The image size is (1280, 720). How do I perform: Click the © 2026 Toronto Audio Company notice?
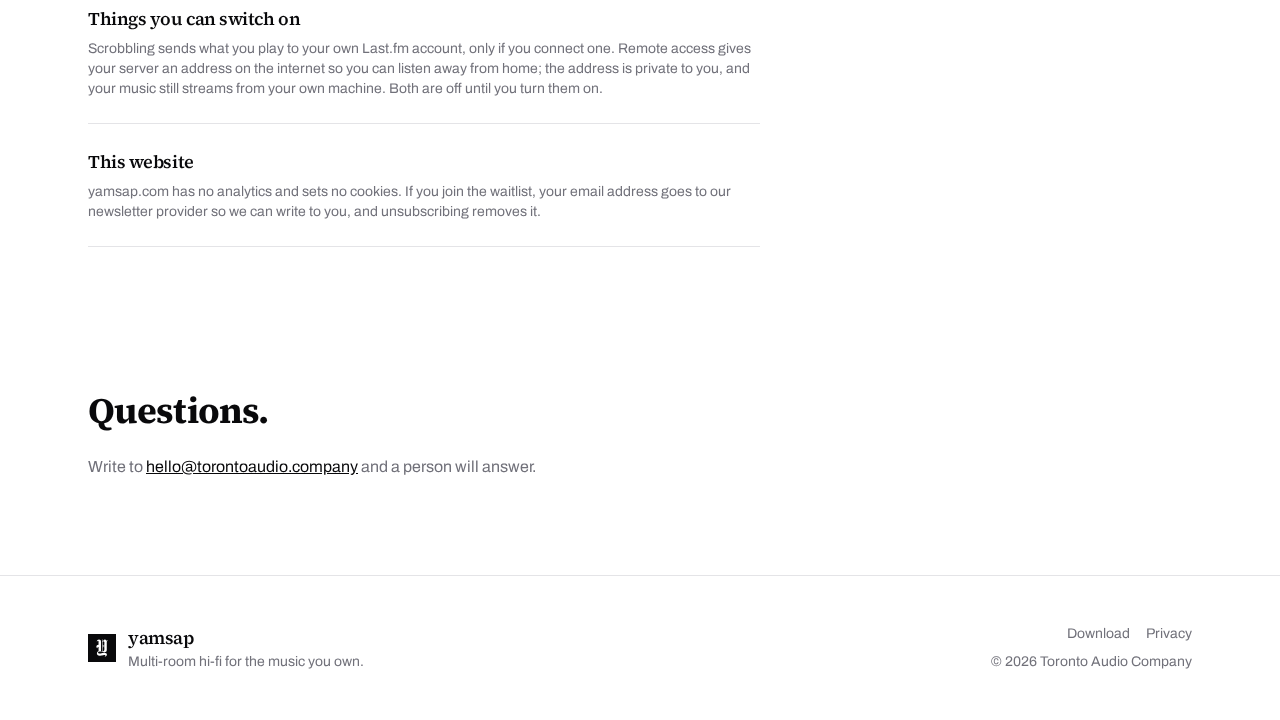pos(1091,662)
